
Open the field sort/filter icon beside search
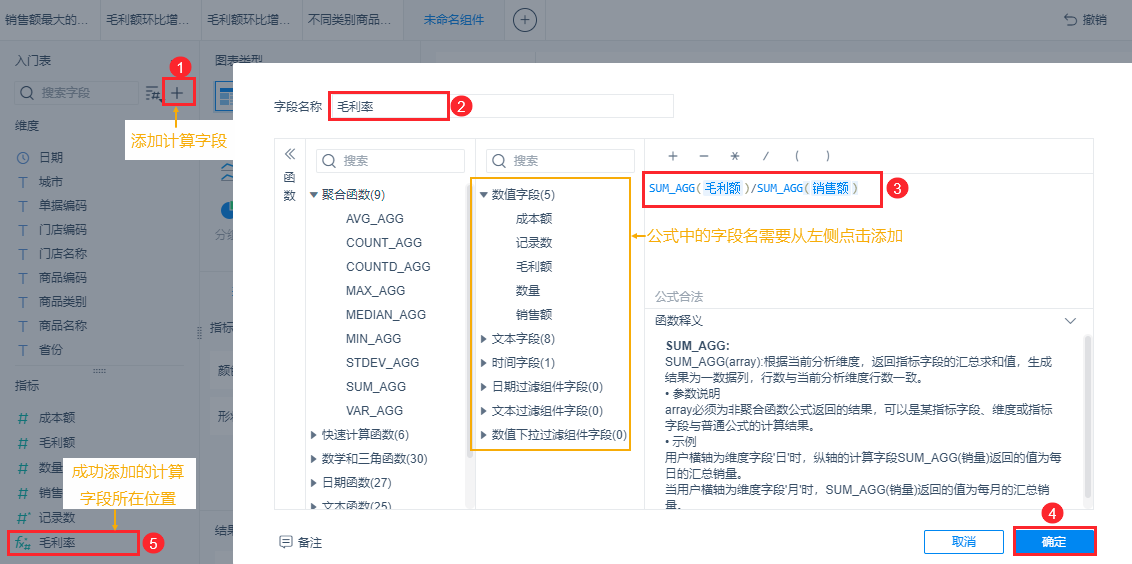(x=153, y=92)
